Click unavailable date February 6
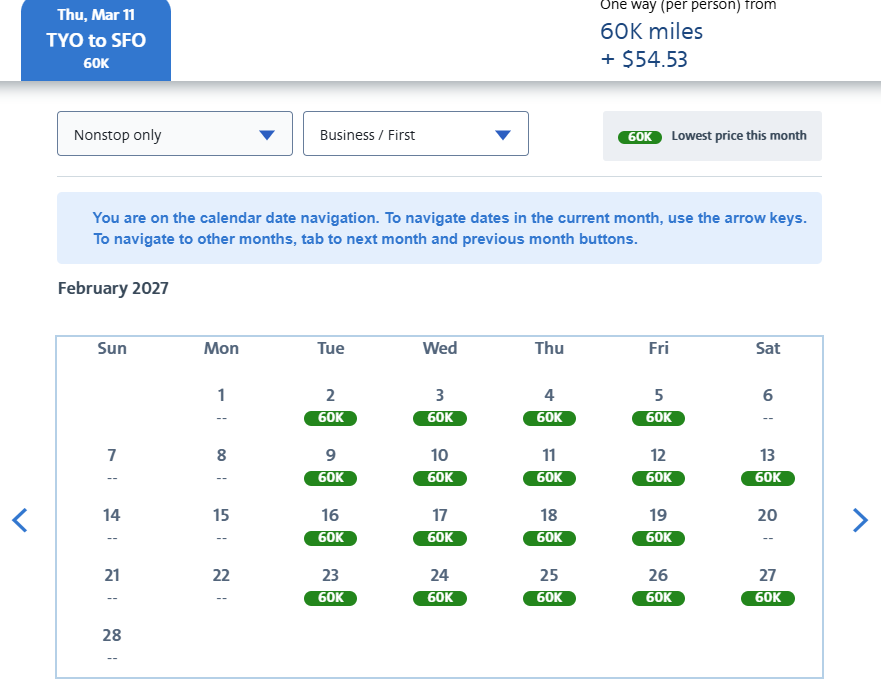 768,405
